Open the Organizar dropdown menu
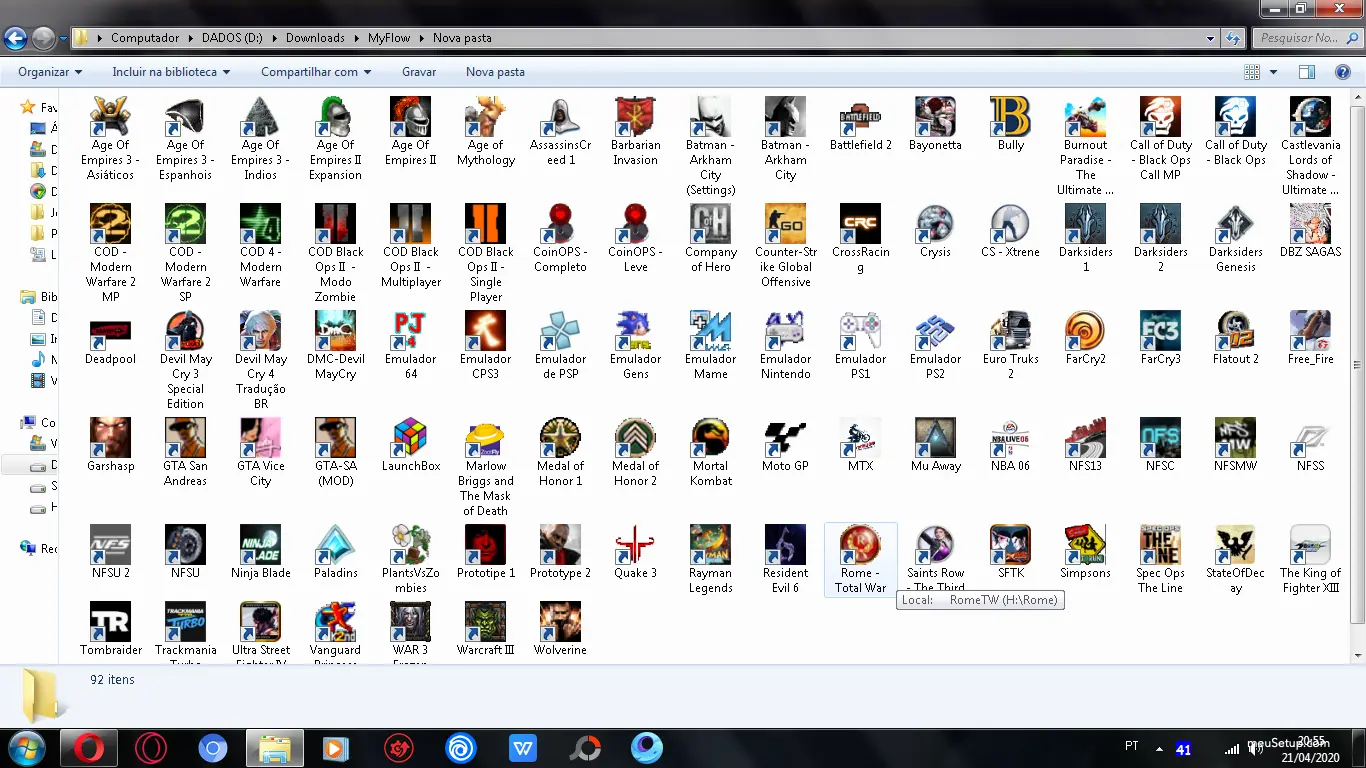The height and width of the screenshot is (768, 1366). tap(50, 72)
